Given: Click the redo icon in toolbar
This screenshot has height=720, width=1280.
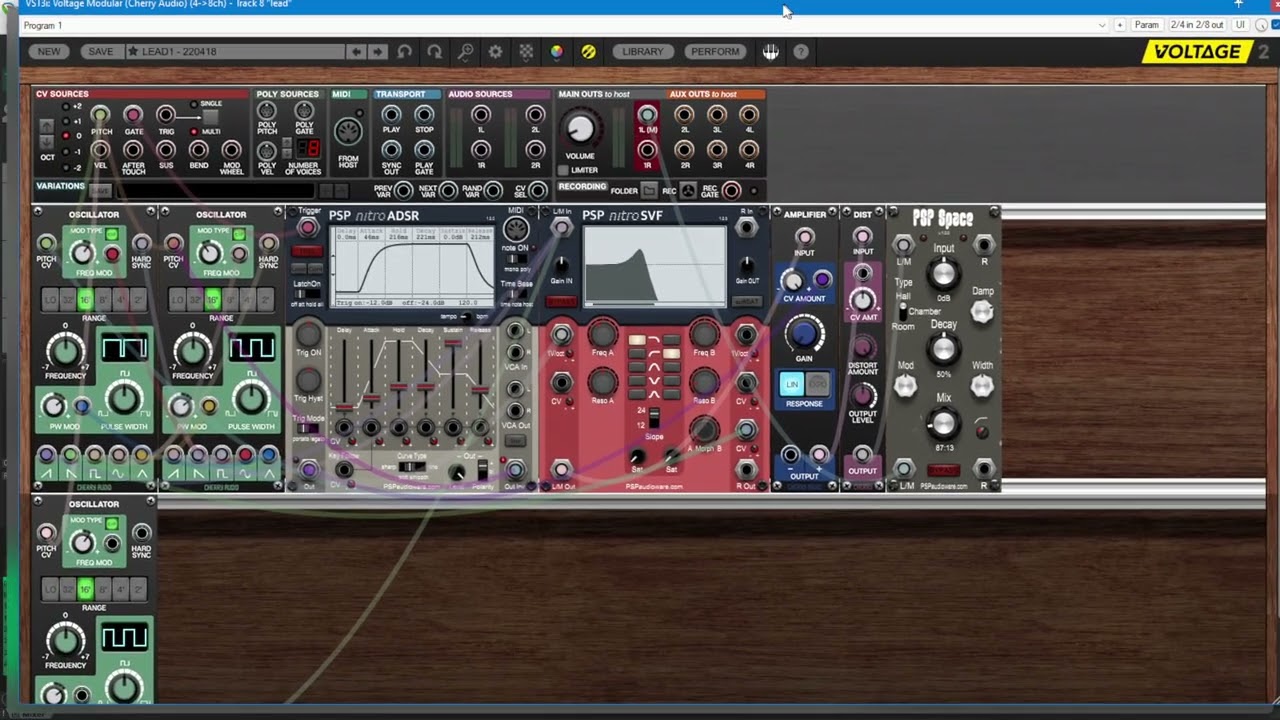Looking at the screenshot, I should (434, 52).
